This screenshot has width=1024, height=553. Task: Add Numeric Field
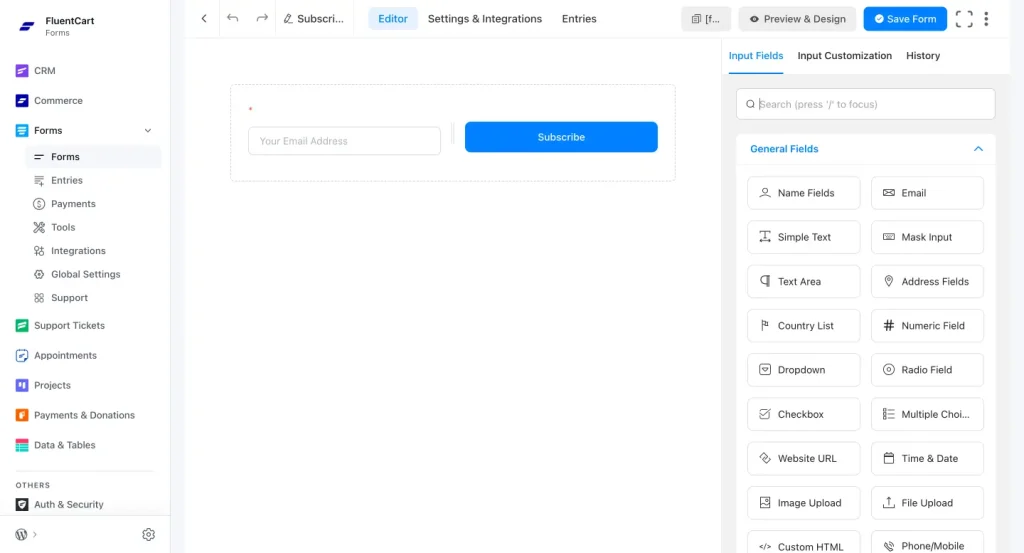click(x=927, y=326)
